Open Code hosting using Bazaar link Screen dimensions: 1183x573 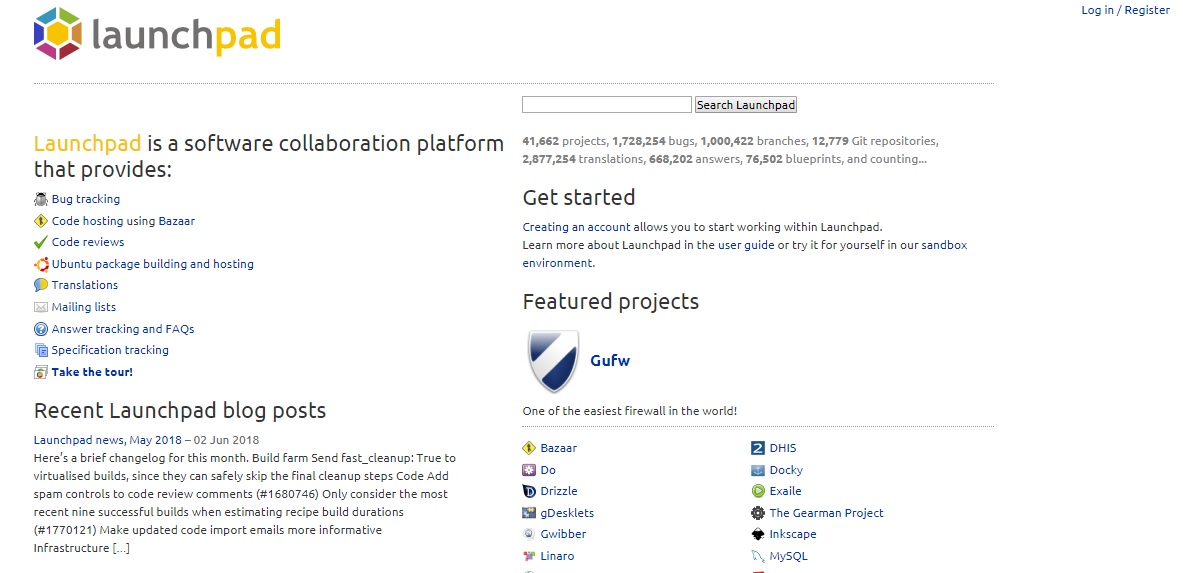pos(123,221)
